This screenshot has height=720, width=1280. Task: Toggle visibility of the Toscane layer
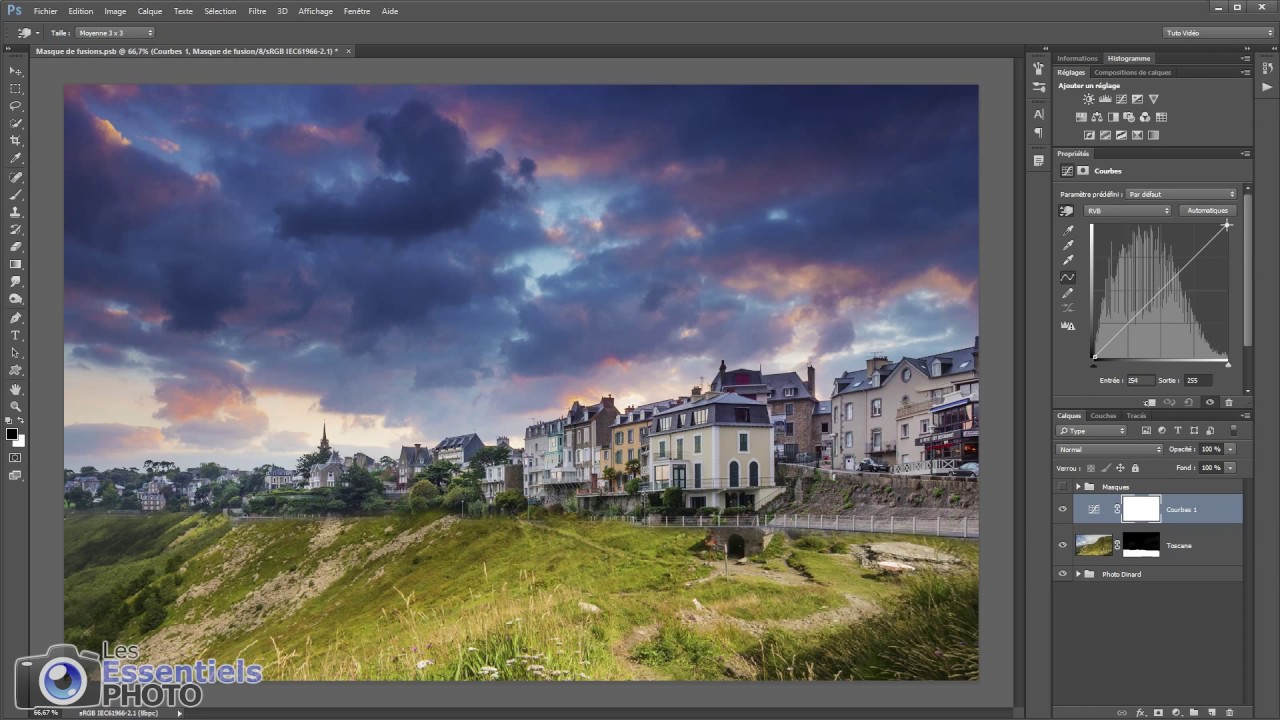coord(1062,545)
